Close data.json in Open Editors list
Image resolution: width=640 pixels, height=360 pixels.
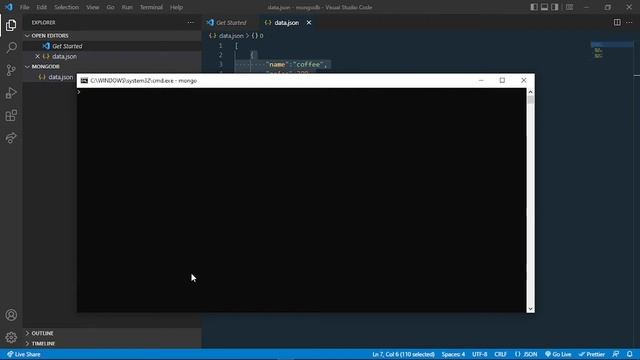point(37,56)
